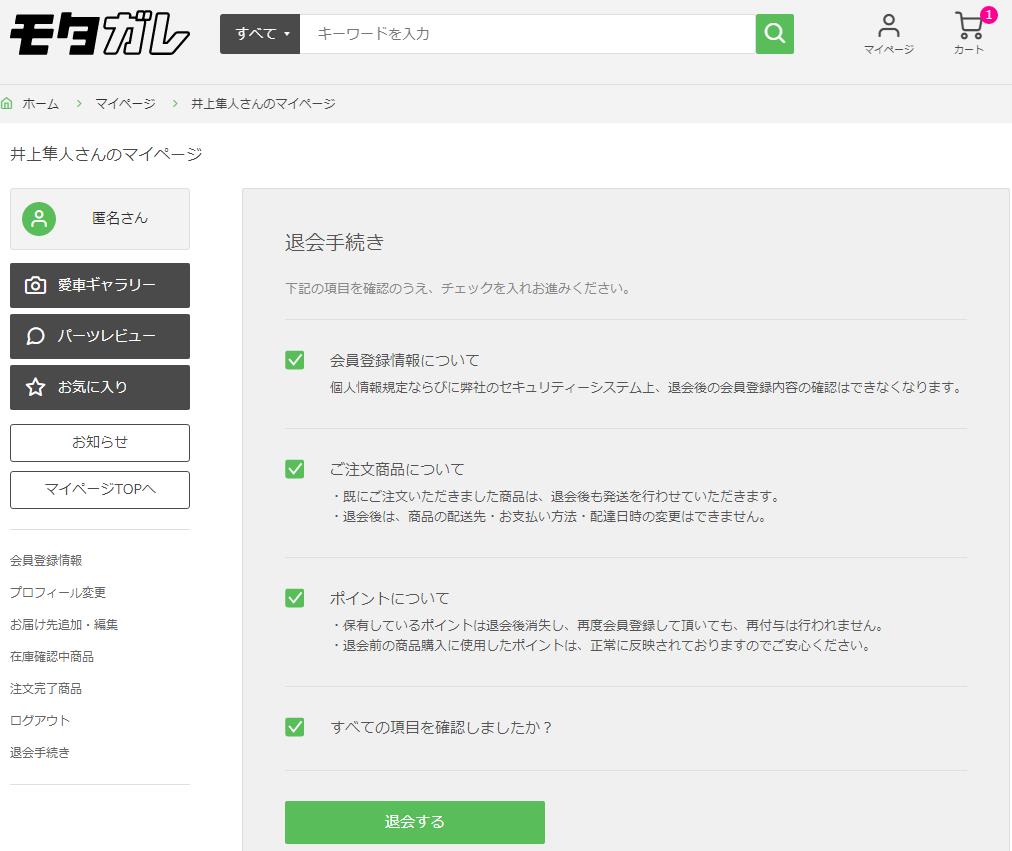Viewport: 1012px width, 851px height.
Task: Click the star icon for お気に入り
Action: [35, 387]
